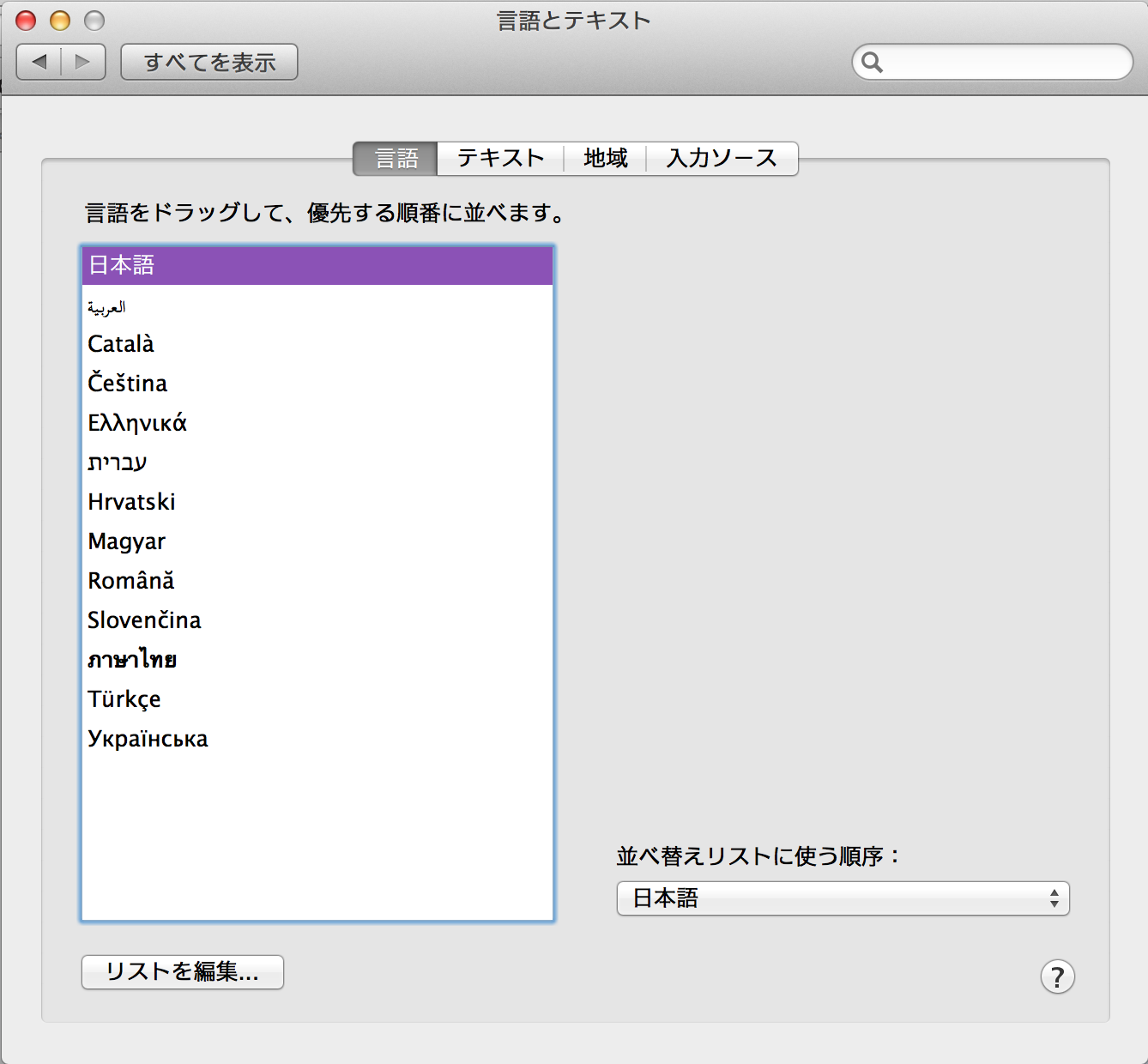1148x1064 pixels.
Task: Switch to the 地域 tab
Action: tap(605, 158)
